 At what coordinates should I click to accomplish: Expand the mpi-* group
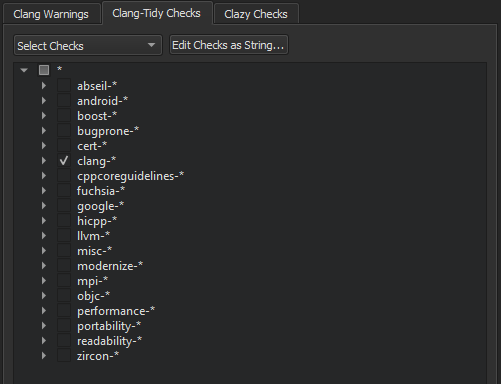click(x=44, y=281)
